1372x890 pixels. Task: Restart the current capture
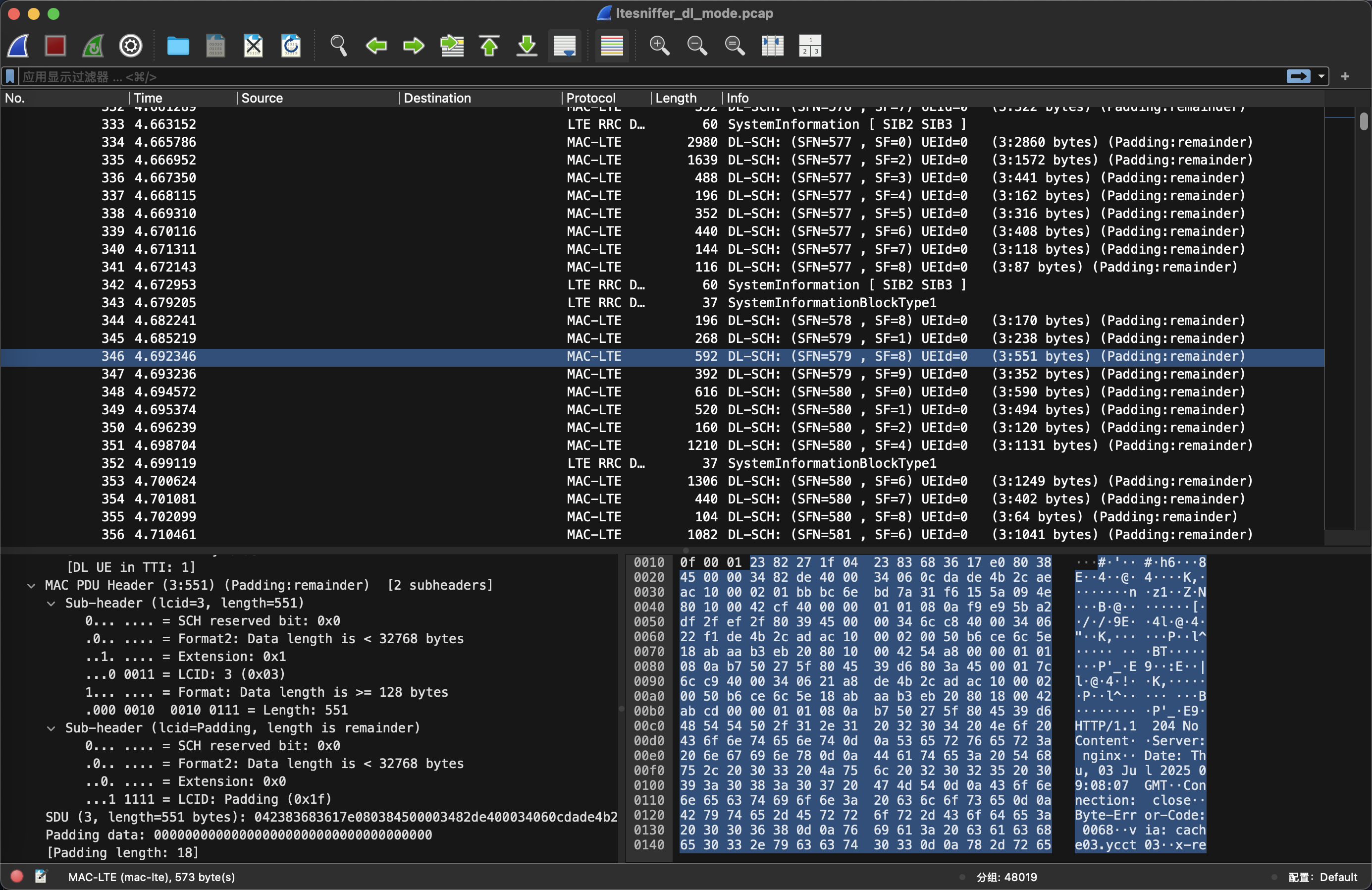[93, 46]
